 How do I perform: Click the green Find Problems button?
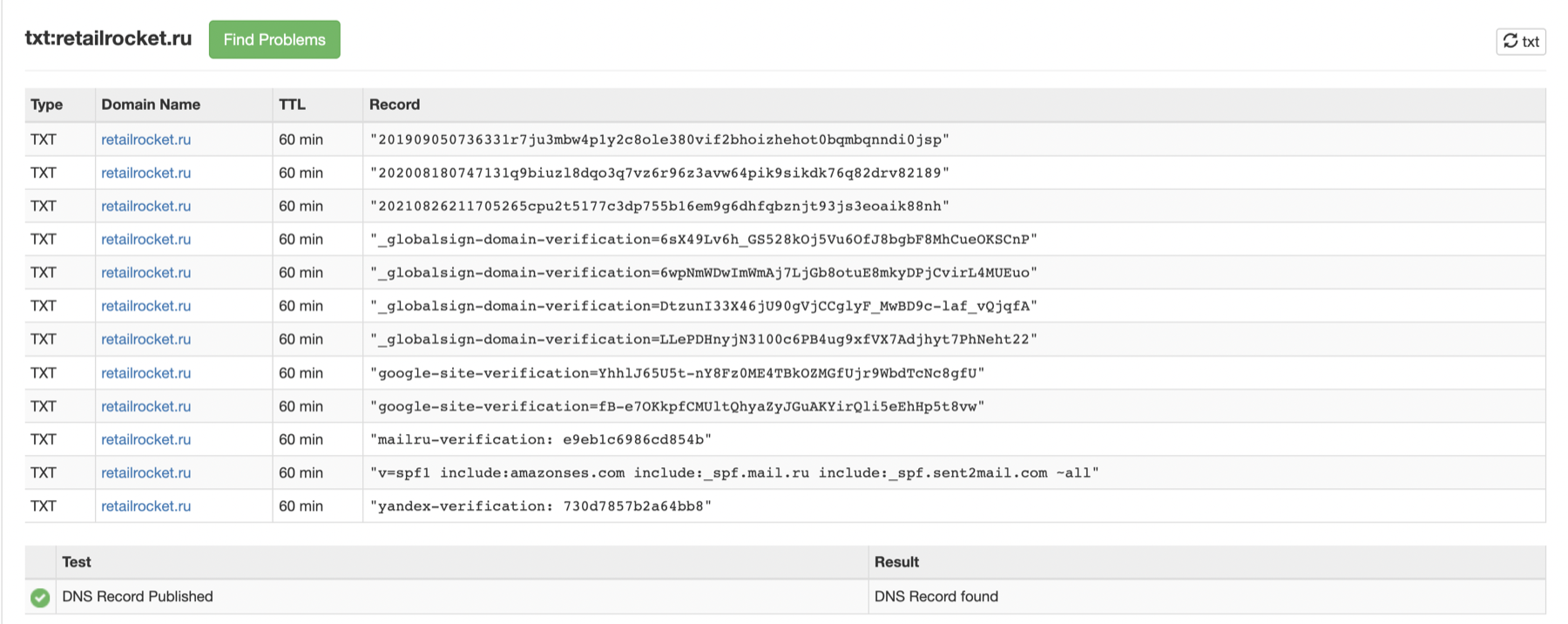pos(274,40)
